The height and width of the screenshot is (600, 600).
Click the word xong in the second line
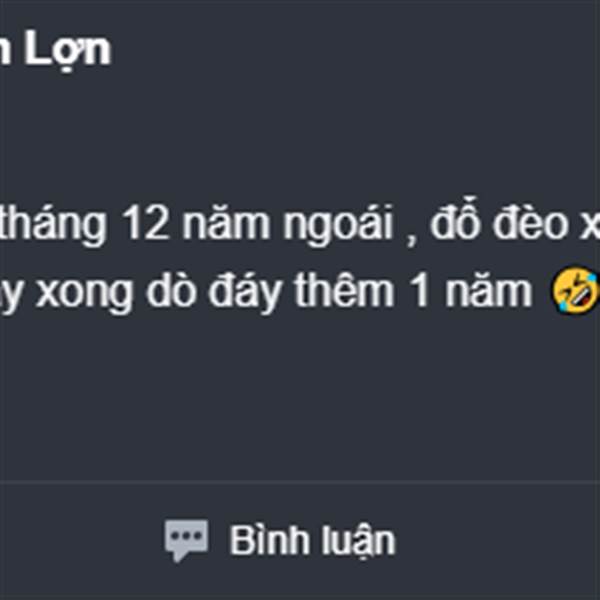pyautogui.click(x=85, y=294)
